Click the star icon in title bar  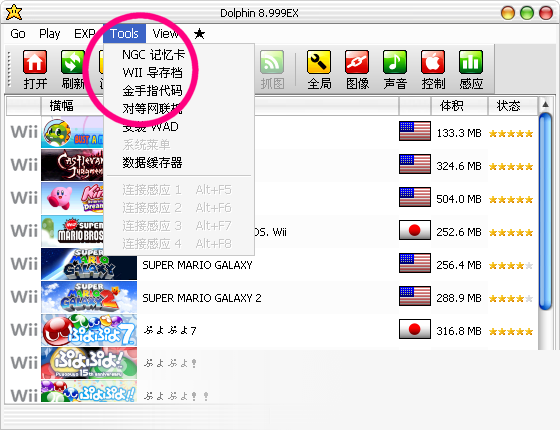[14, 12]
